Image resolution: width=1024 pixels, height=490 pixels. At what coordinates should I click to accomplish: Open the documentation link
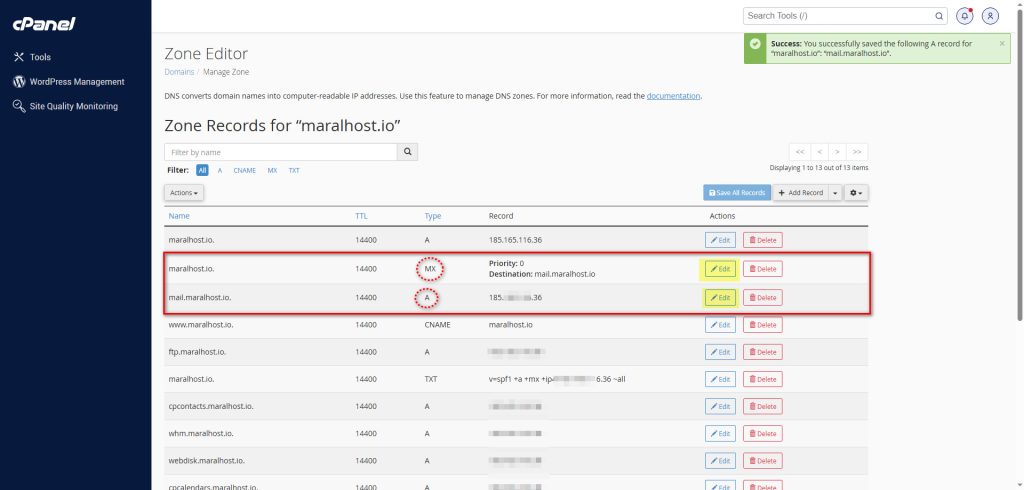pos(673,96)
